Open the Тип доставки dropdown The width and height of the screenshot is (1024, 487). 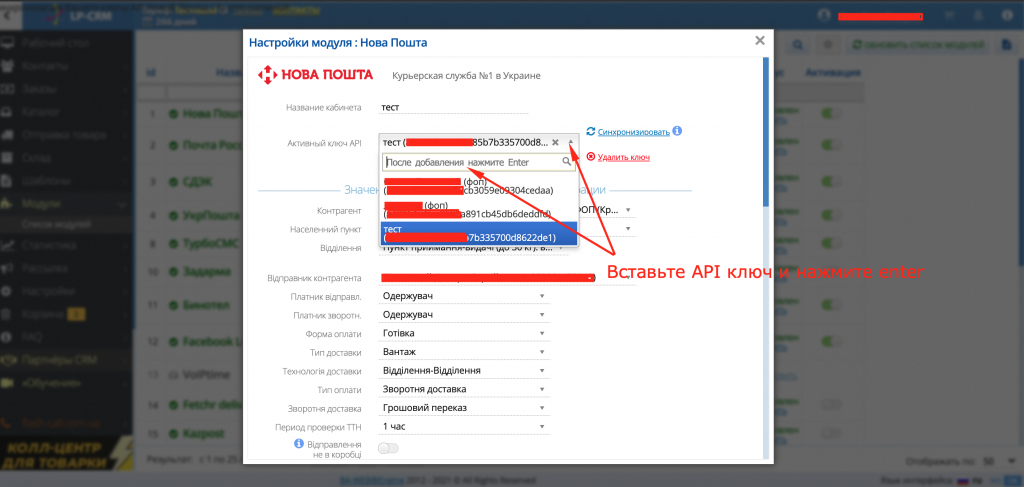click(464, 352)
